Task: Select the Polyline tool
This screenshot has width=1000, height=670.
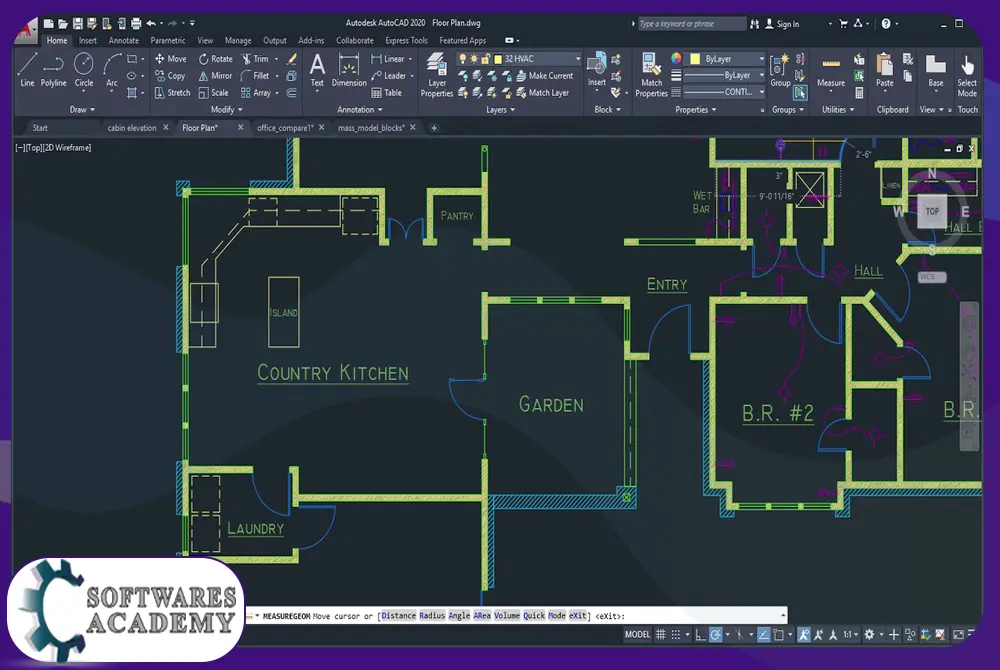Action: click(x=53, y=70)
